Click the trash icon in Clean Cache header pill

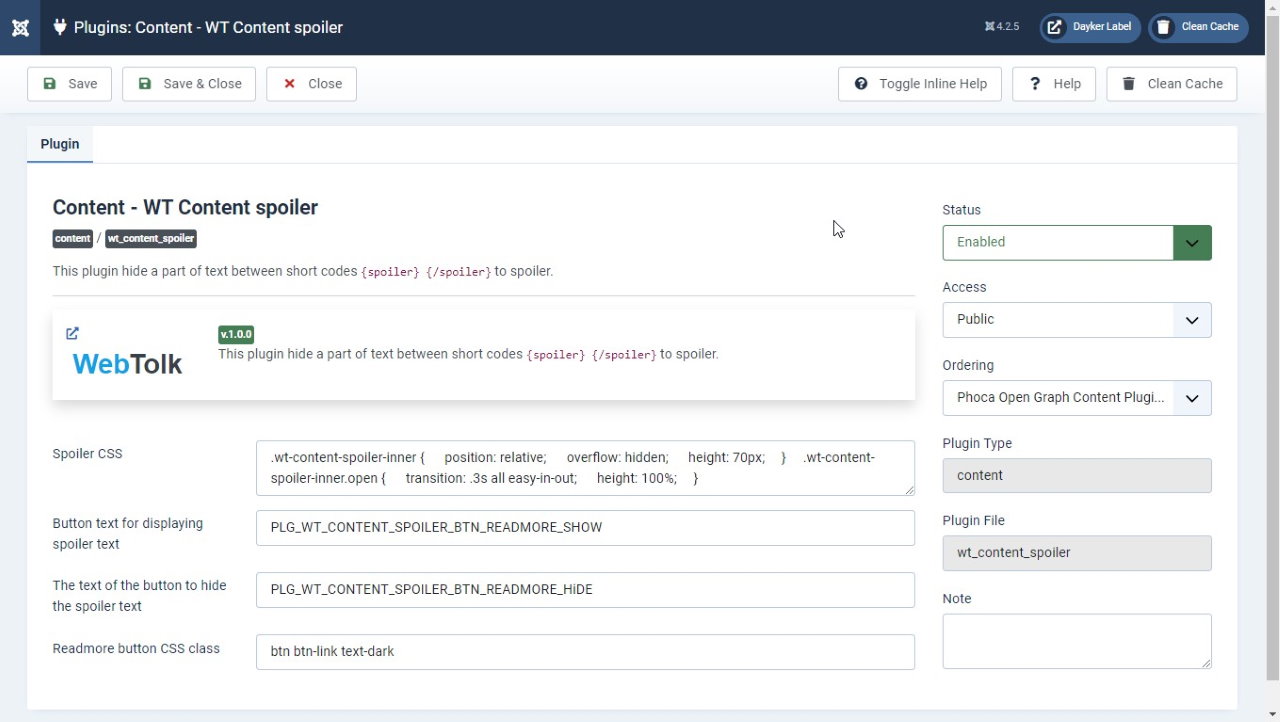click(1163, 27)
